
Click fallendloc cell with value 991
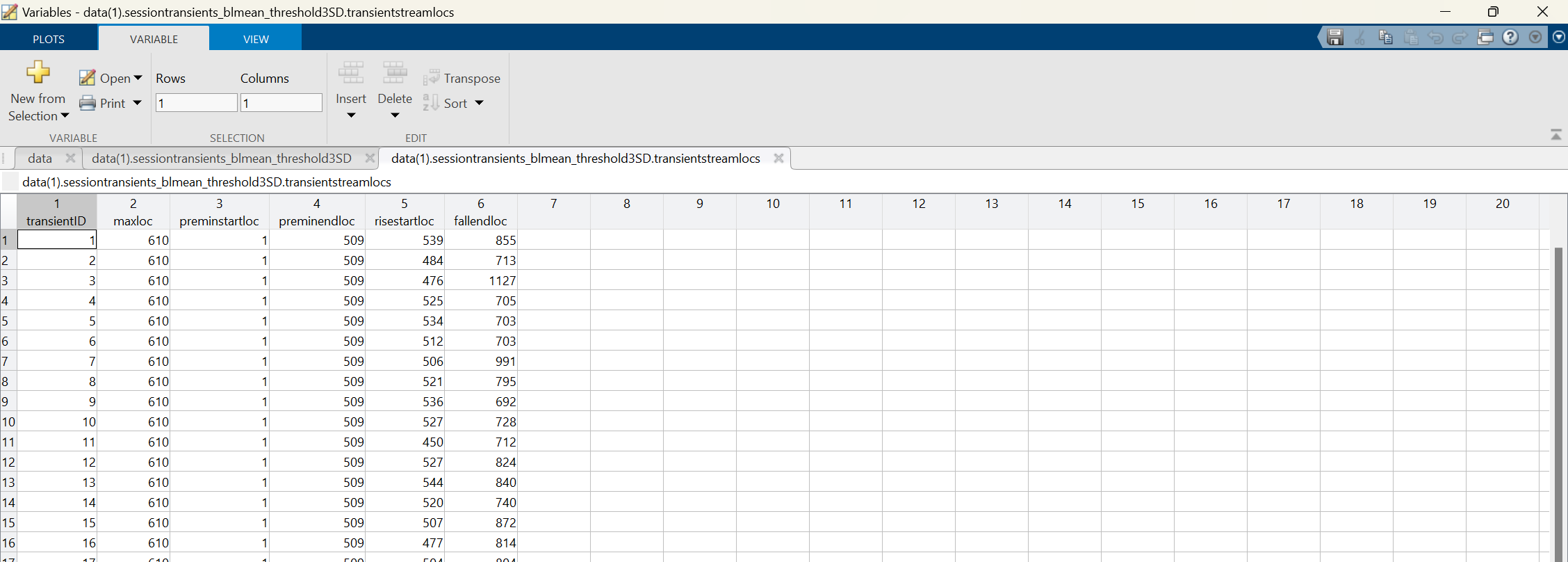(x=481, y=361)
